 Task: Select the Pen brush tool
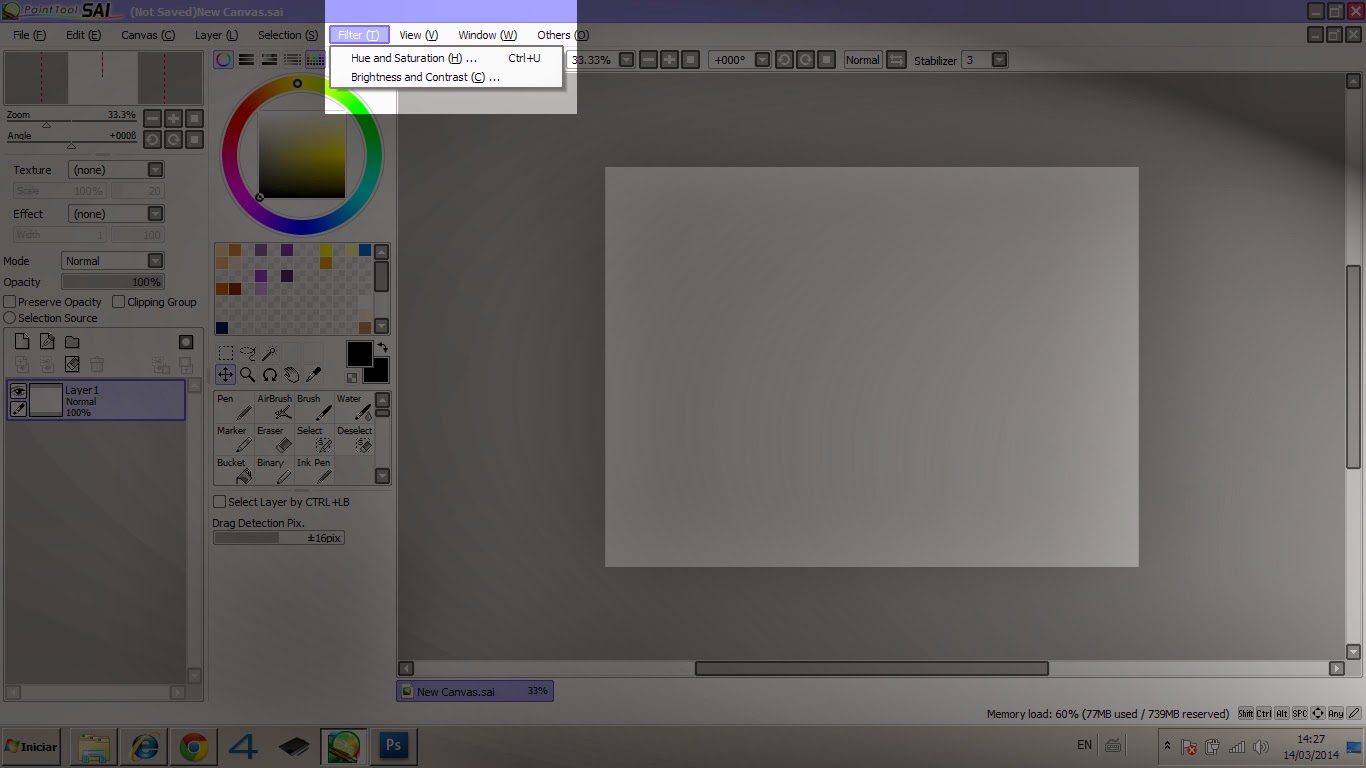pos(234,406)
